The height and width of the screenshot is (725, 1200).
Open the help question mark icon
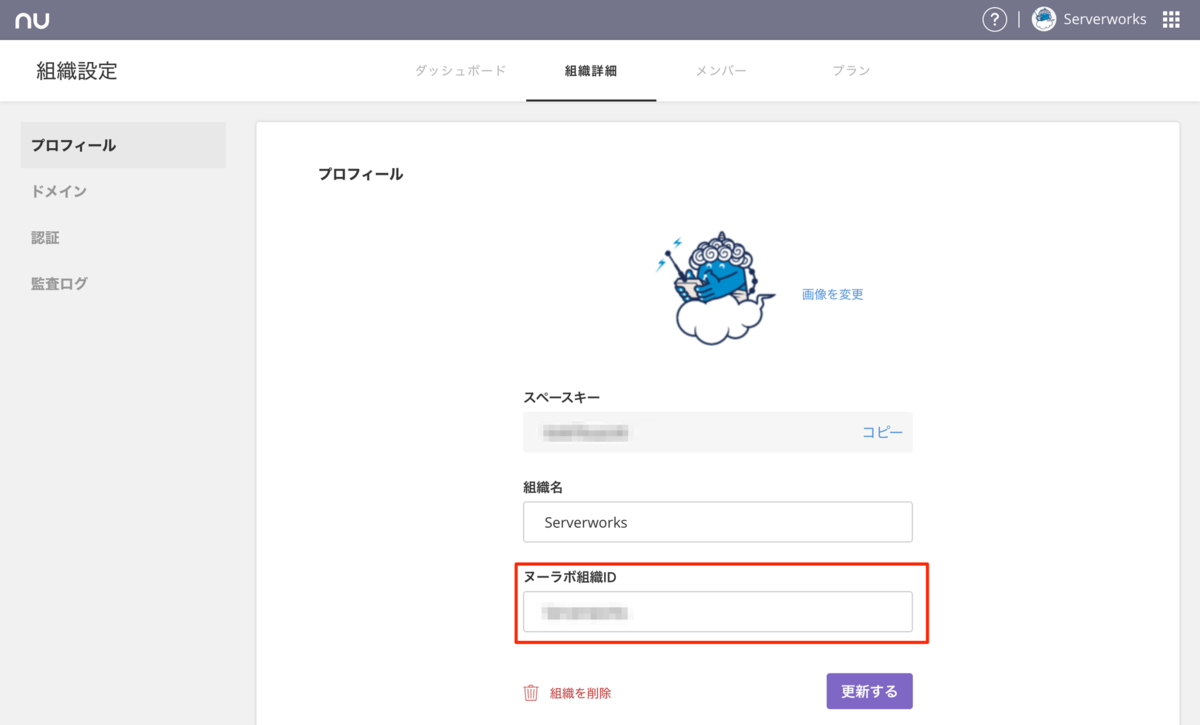(994, 19)
